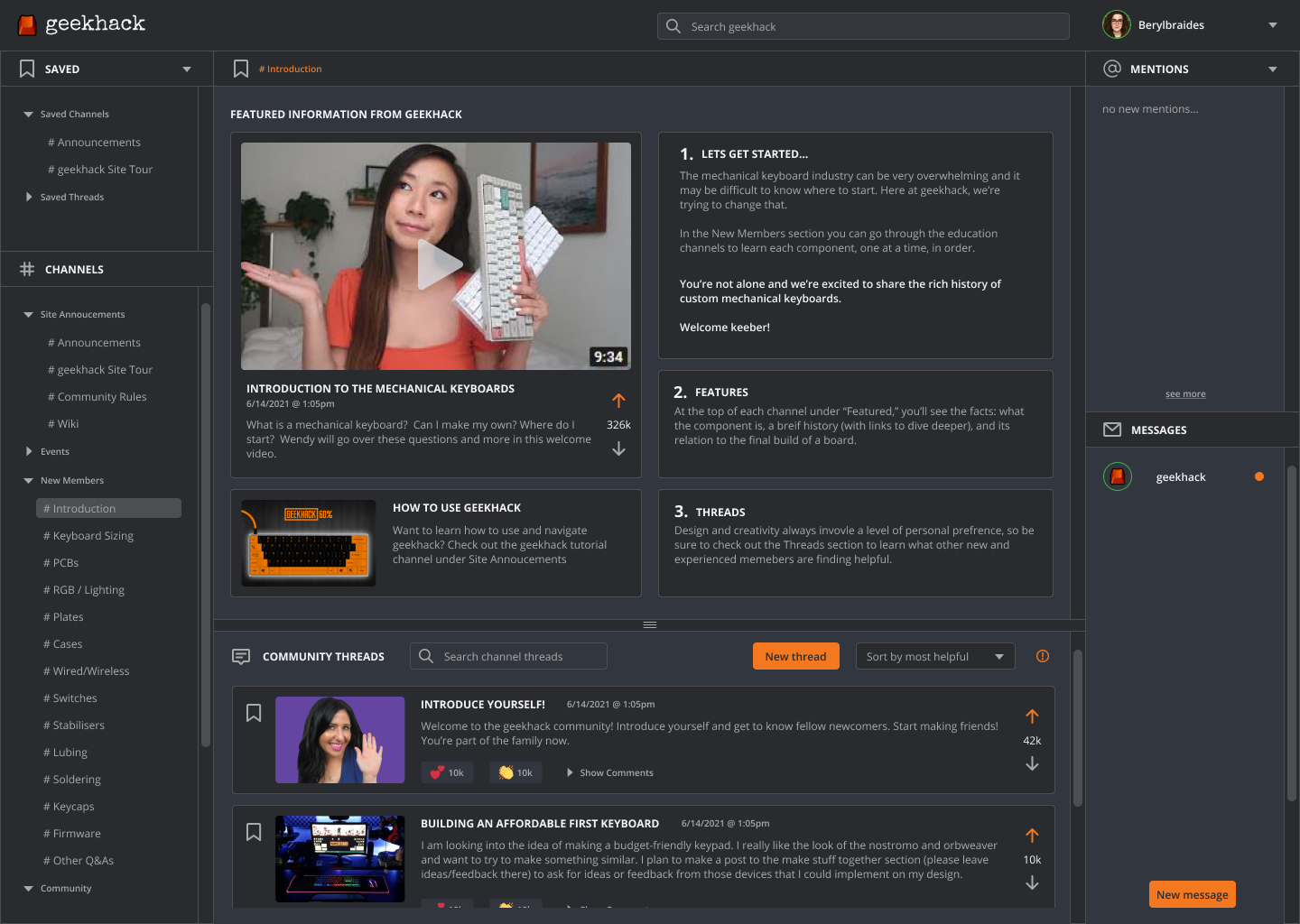
Task: Downvote the Building an Affordable First Keyboard thread
Action: 1032,883
